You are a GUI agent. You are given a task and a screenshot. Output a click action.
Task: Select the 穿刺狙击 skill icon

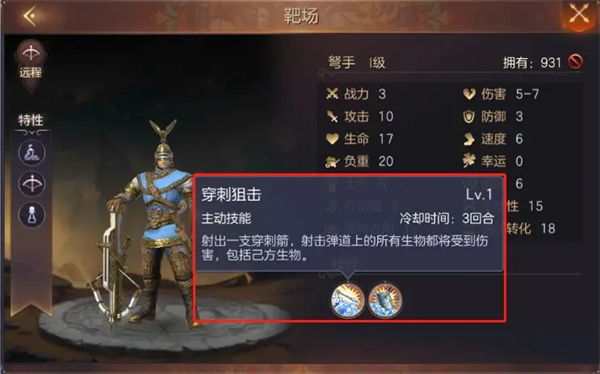(x=347, y=300)
